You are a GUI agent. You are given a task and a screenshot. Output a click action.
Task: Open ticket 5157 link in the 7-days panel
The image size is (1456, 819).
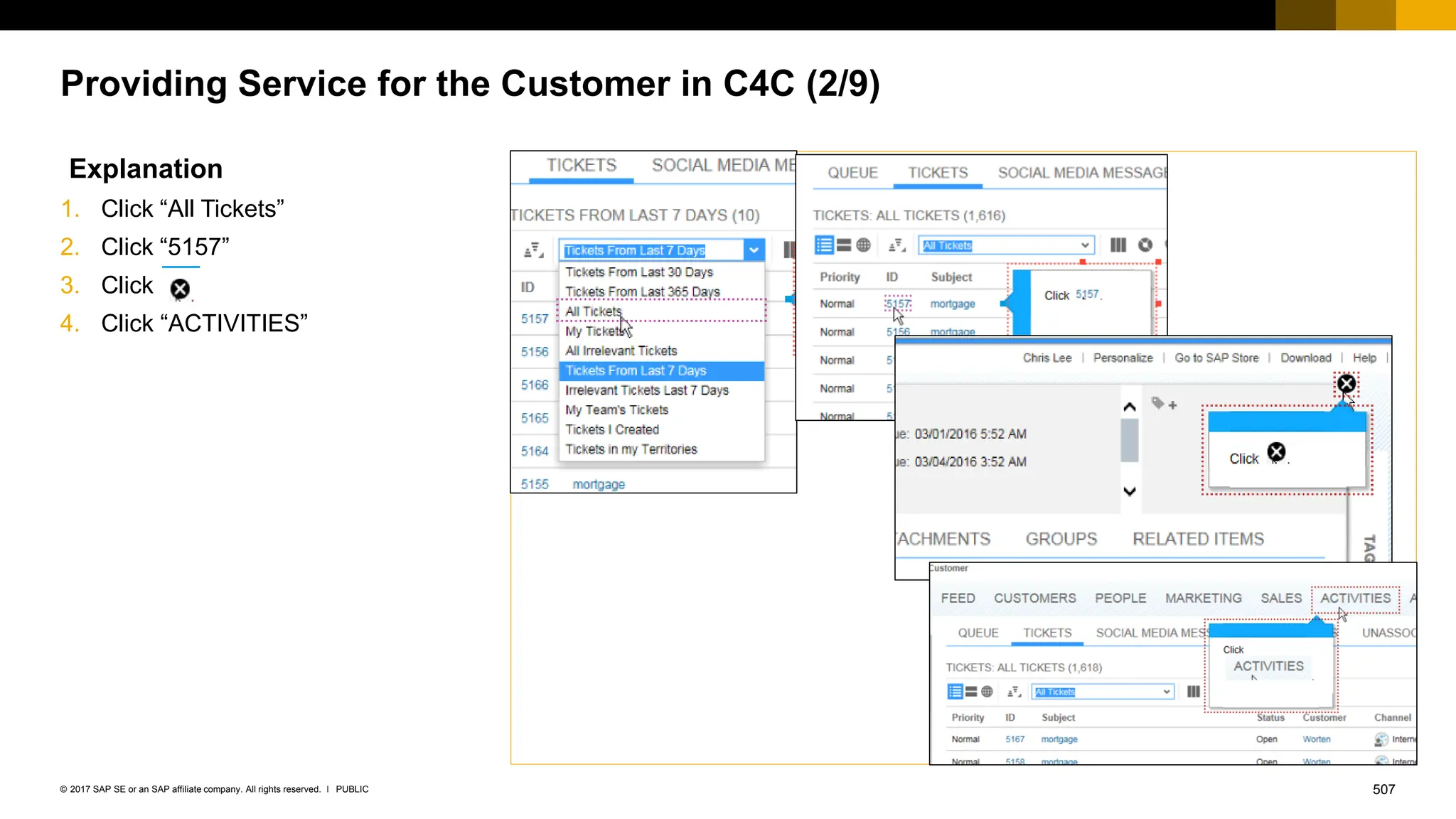(x=535, y=318)
